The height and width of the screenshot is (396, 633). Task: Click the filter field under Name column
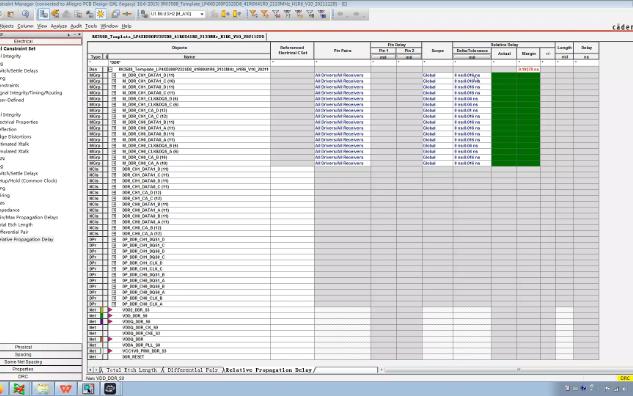(x=189, y=63)
